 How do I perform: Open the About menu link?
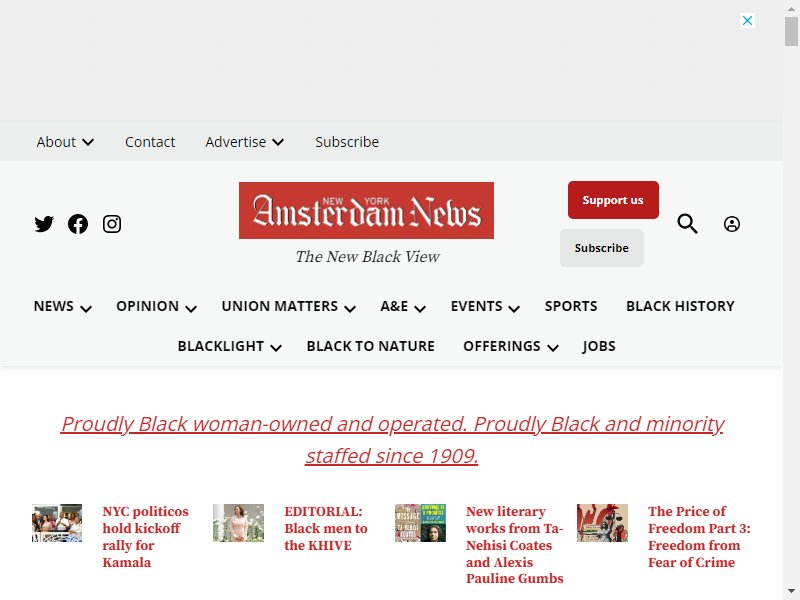(x=56, y=142)
